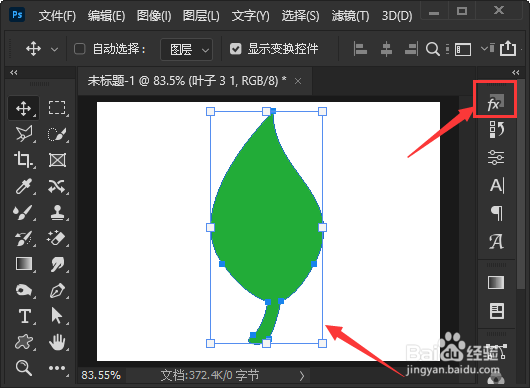Select the Magic Eraser tool

coord(57,238)
